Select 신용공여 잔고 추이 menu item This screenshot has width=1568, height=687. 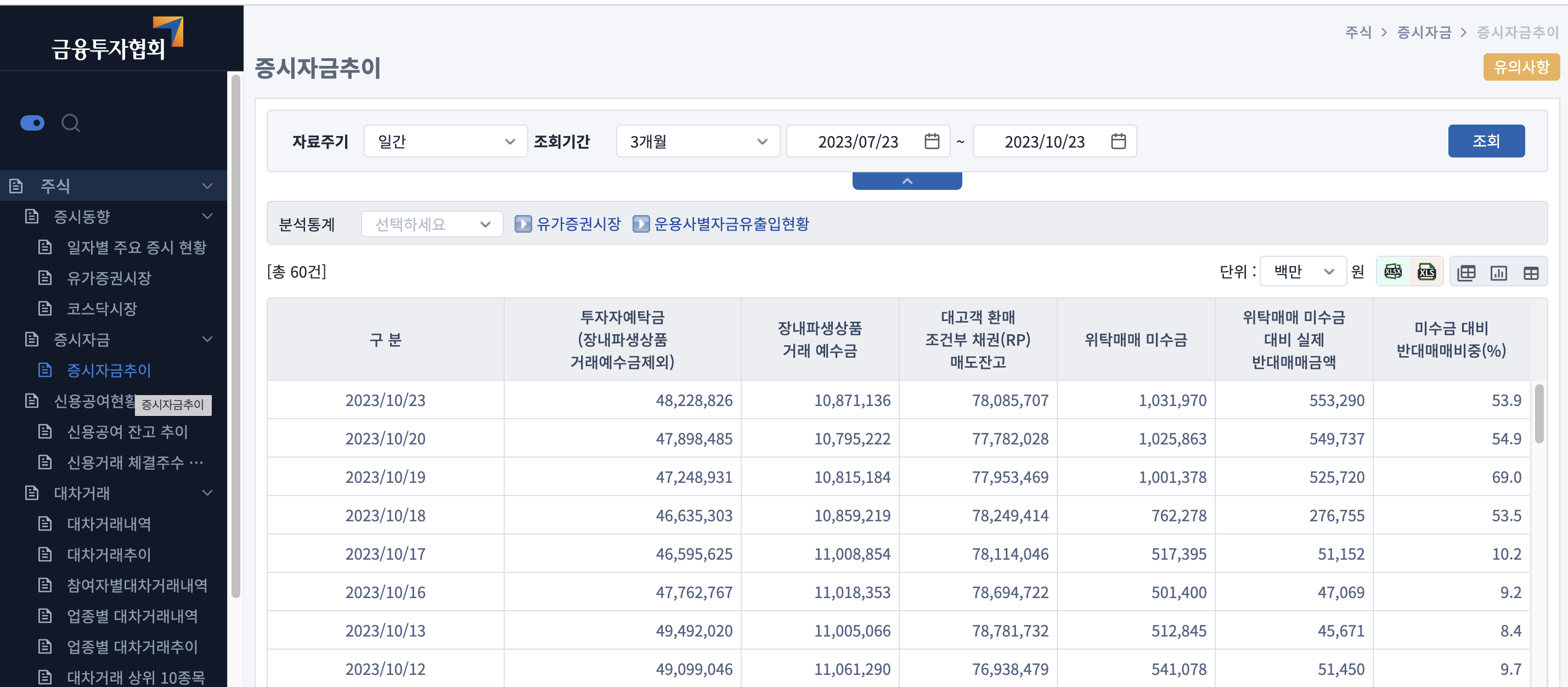(x=127, y=432)
